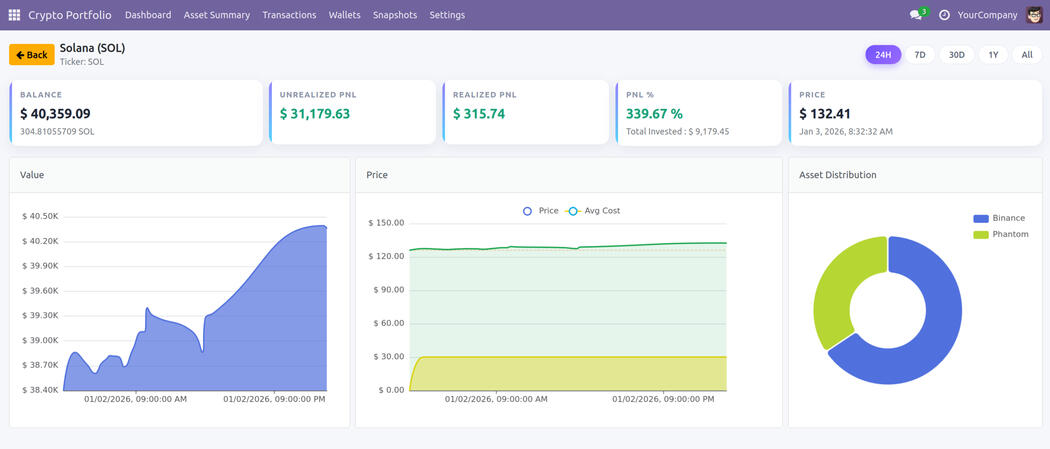Show the All time range
The height and width of the screenshot is (449, 1050).
pyautogui.click(x=1027, y=55)
